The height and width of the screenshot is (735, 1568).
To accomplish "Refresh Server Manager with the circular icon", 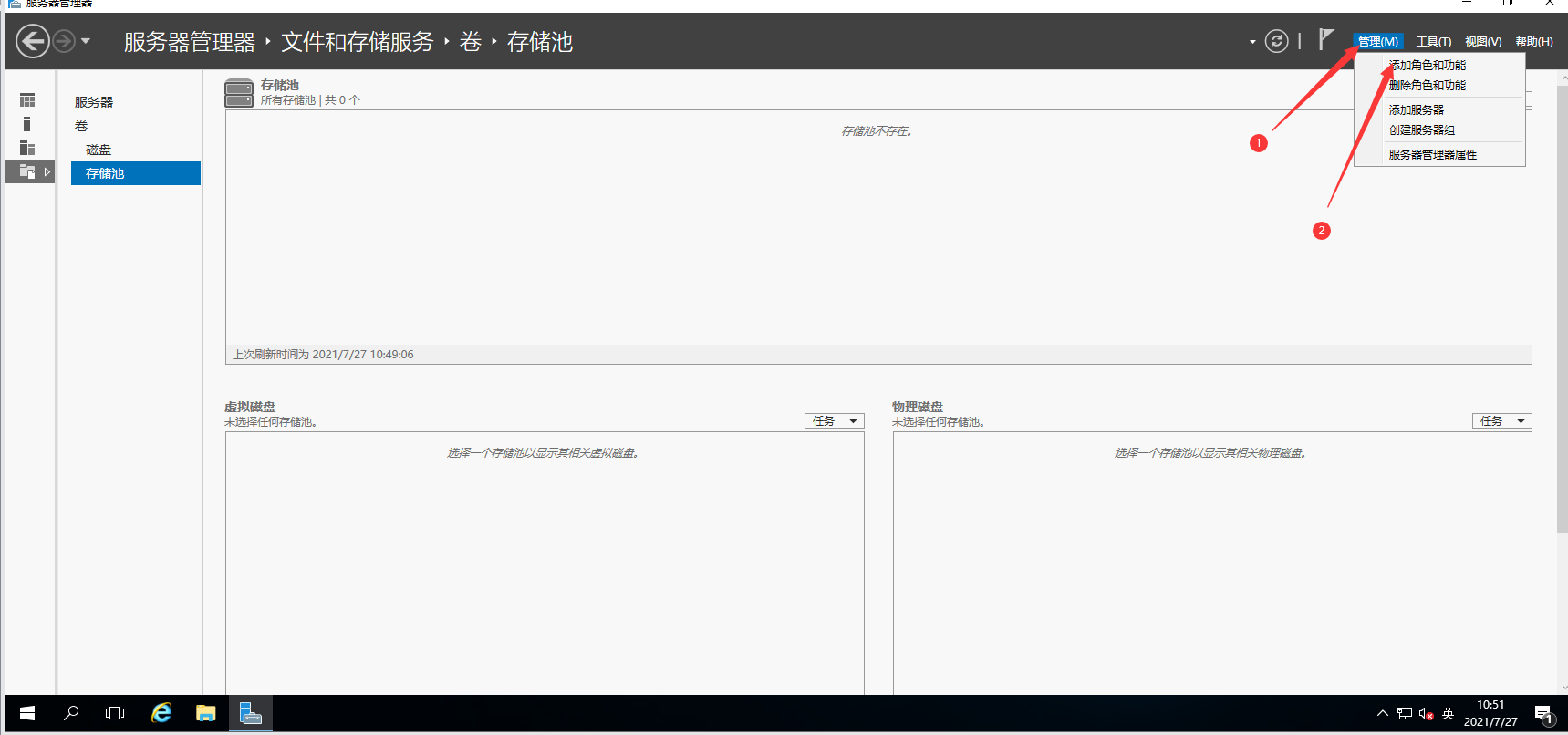I will pyautogui.click(x=1277, y=41).
